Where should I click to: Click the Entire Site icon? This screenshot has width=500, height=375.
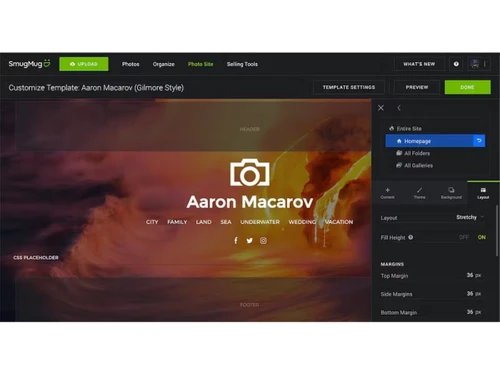(391, 128)
